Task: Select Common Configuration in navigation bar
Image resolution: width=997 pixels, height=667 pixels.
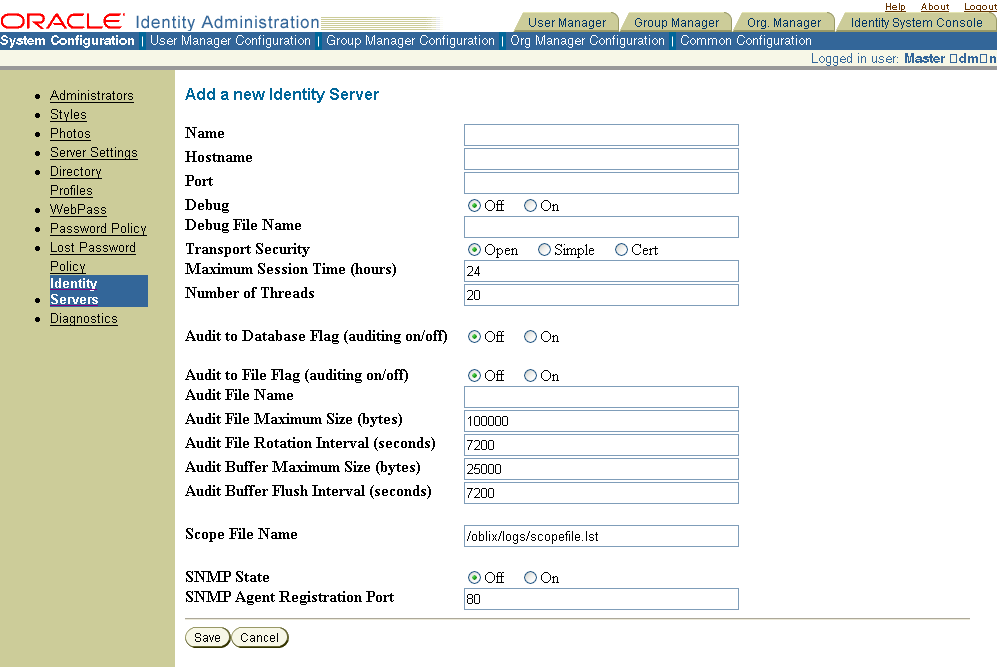Action: (746, 41)
